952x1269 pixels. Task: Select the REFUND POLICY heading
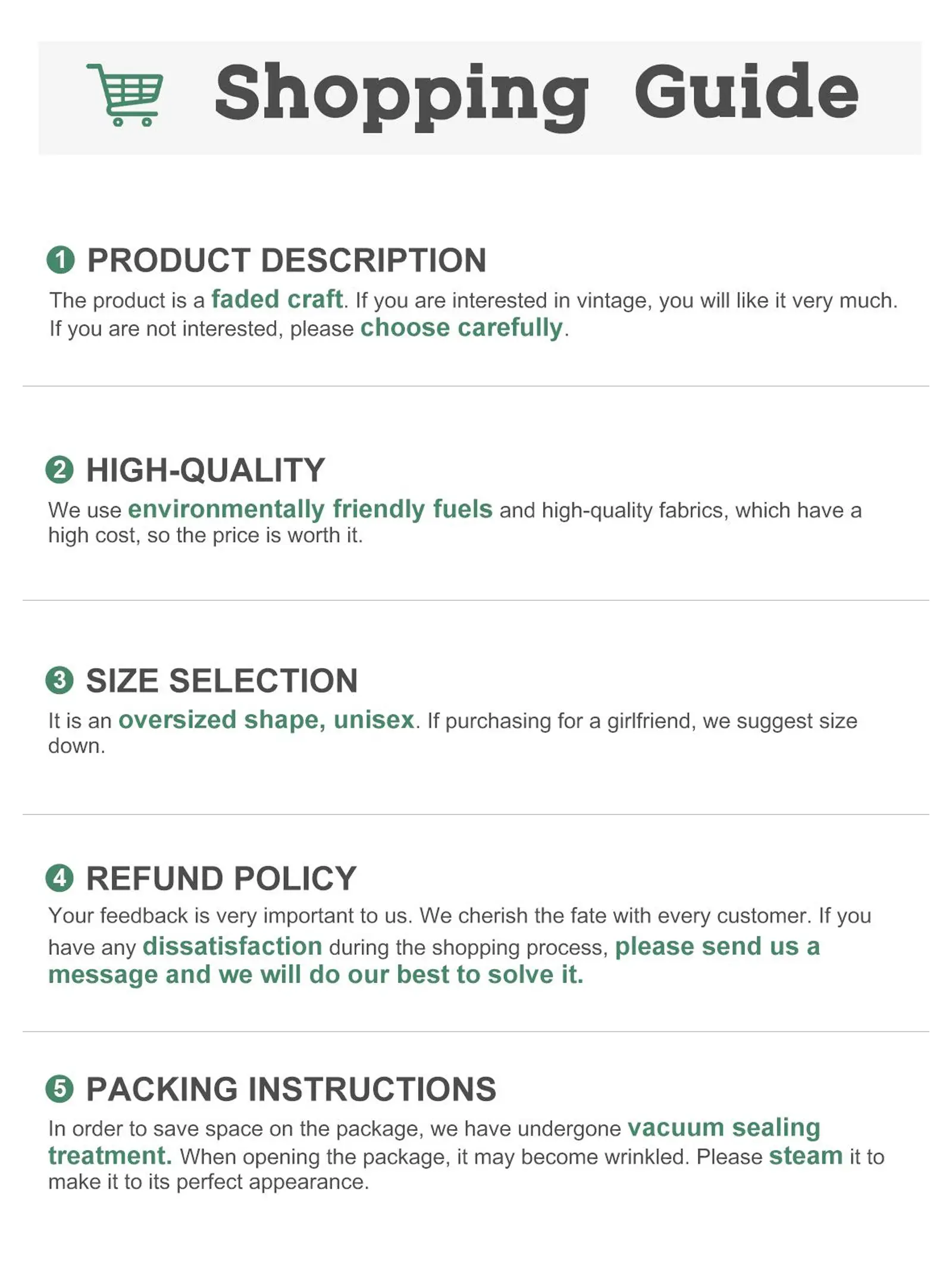point(221,879)
